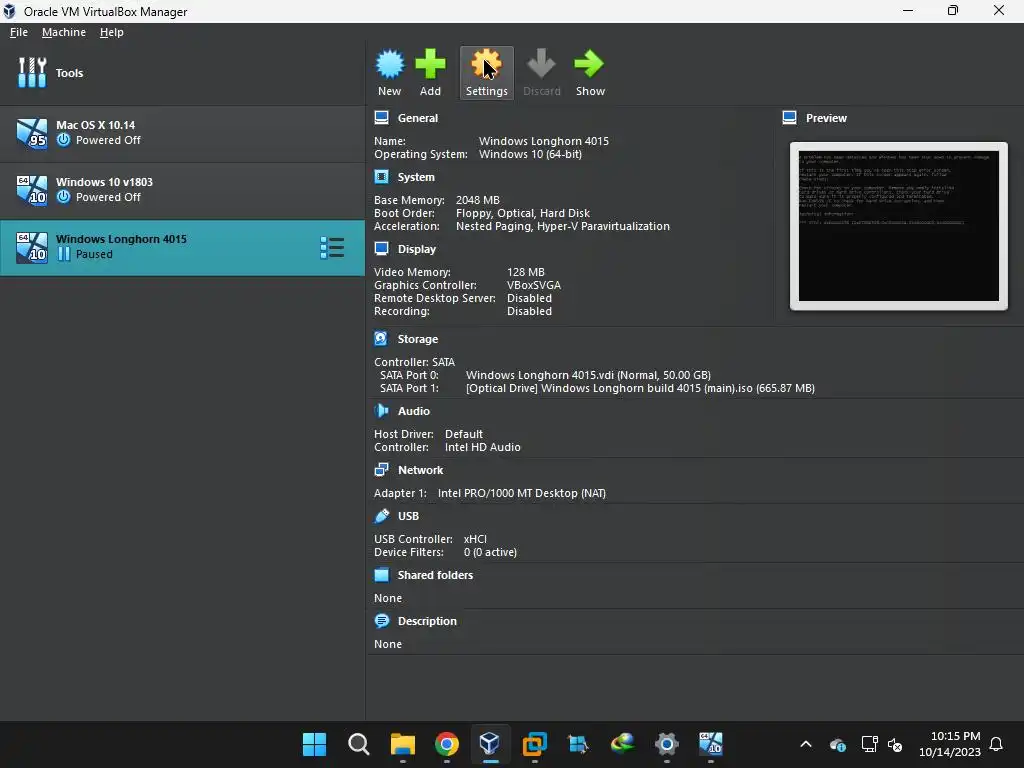The image size is (1024, 768).
Task: Open the Network settings heading link
Action: (421, 470)
